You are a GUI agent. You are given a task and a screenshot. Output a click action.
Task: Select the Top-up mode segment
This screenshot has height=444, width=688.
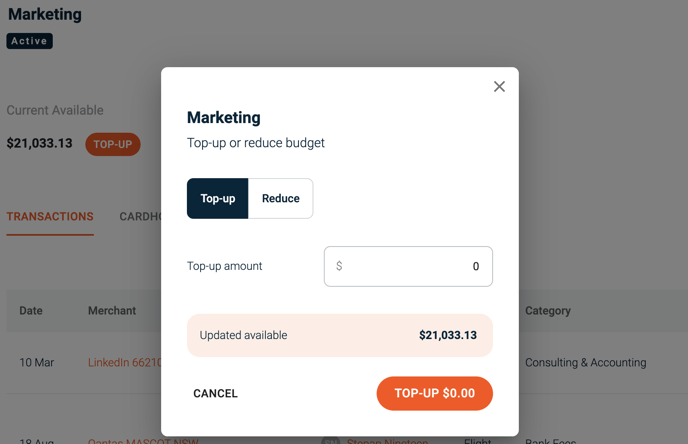tap(218, 198)
